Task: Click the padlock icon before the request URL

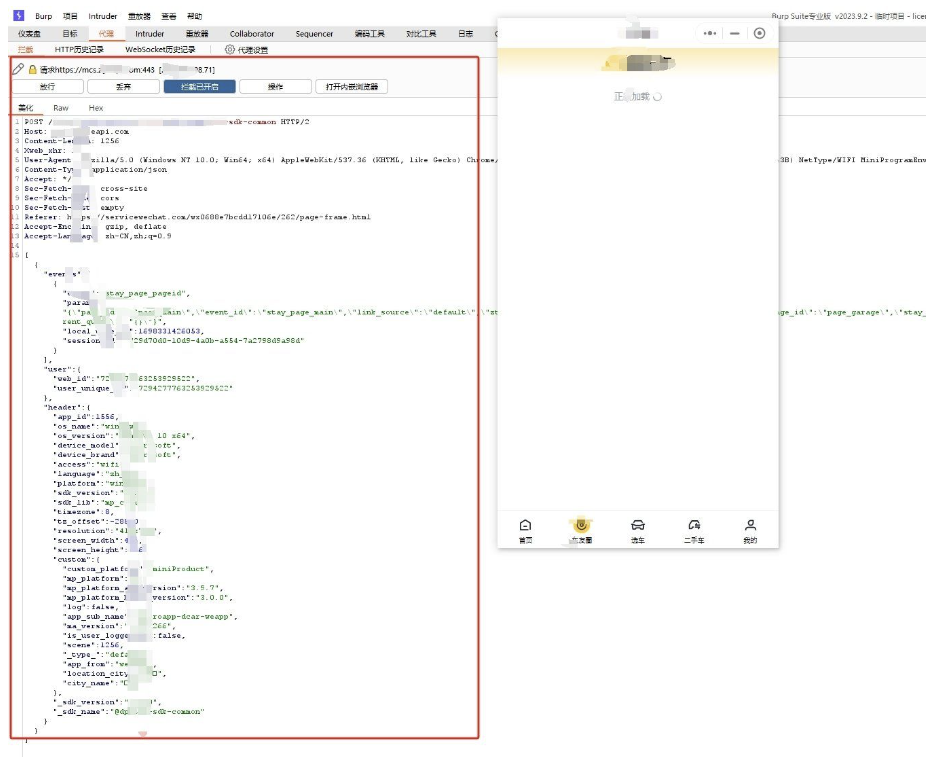Action: coord(32,69)
